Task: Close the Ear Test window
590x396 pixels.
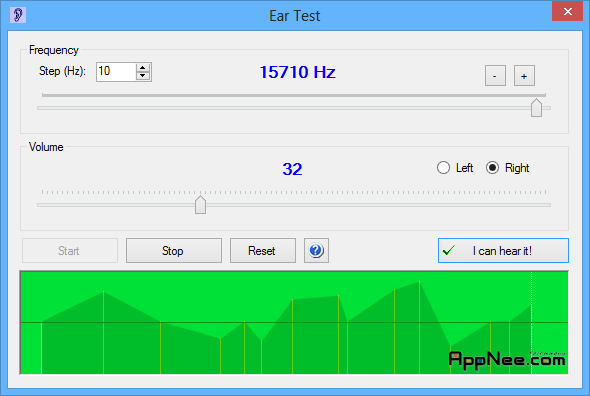Action: coord(567,11)
